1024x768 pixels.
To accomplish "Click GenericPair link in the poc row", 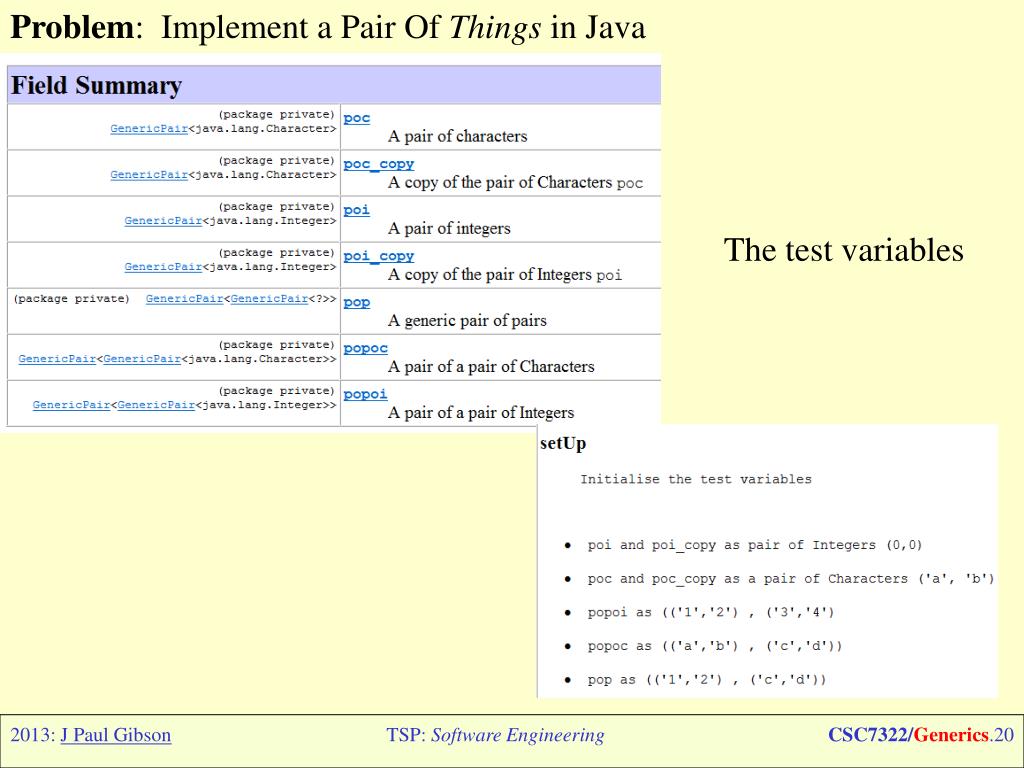I will 149,129.
